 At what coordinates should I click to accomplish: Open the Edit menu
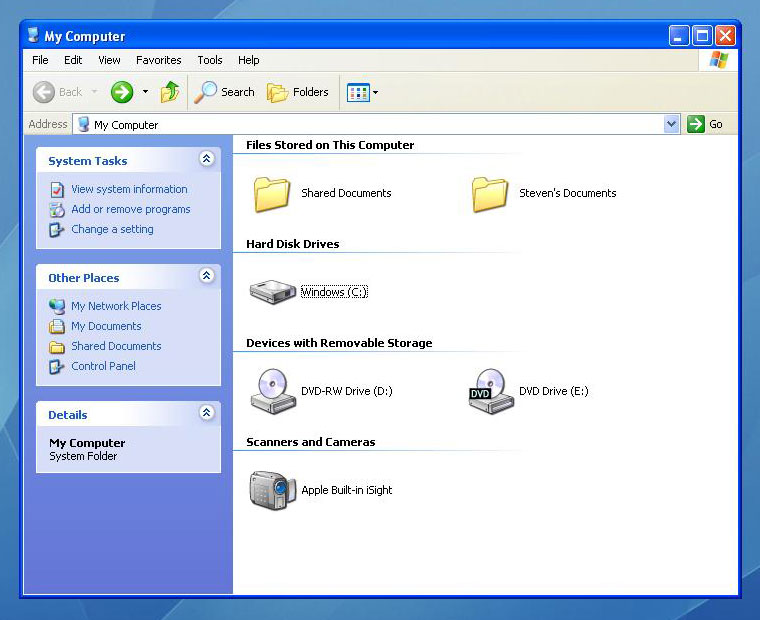(x=73, y=60)
